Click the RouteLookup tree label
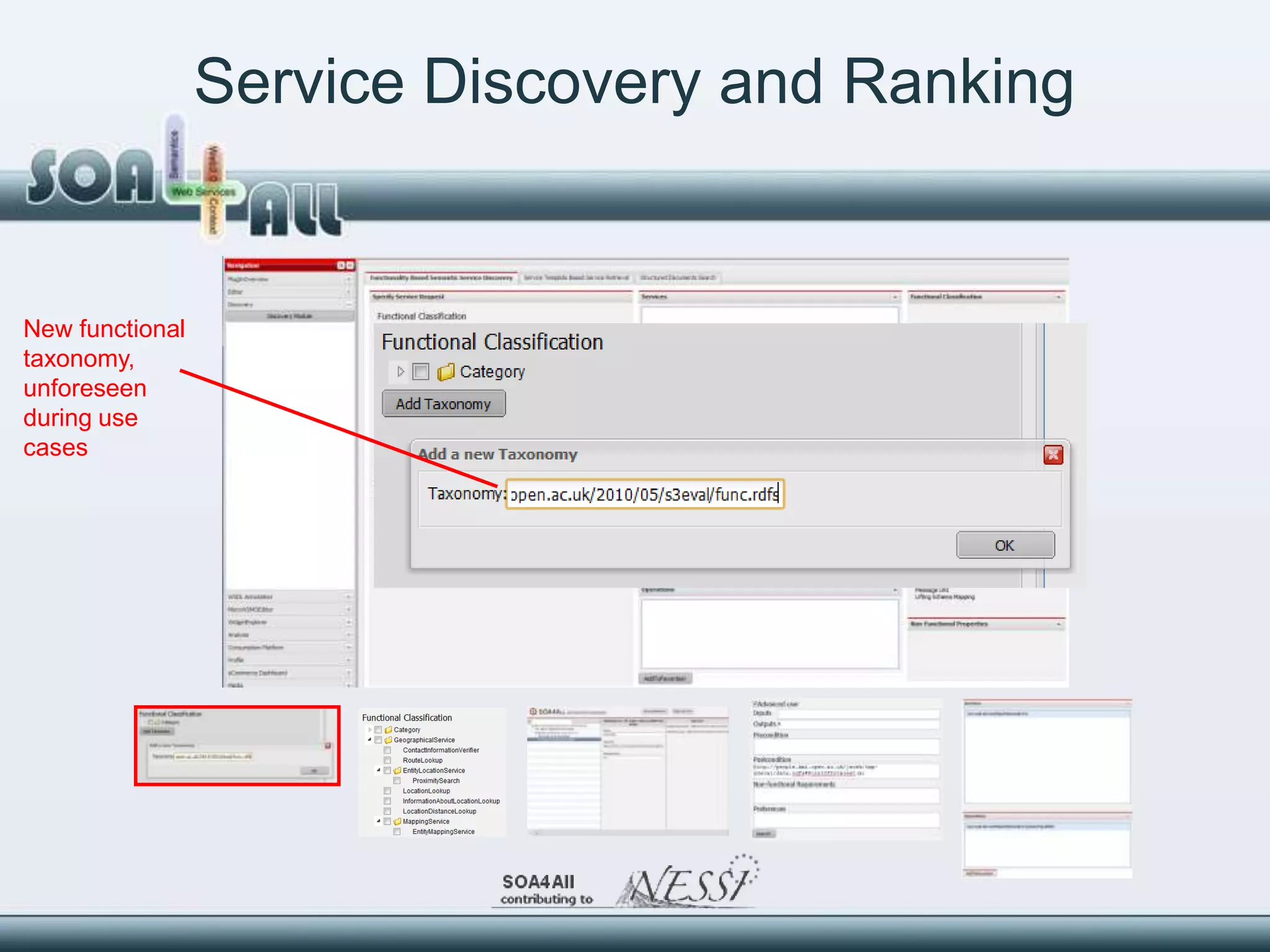1270x952 pixels. pyautogui.click(x=423, y=760)
